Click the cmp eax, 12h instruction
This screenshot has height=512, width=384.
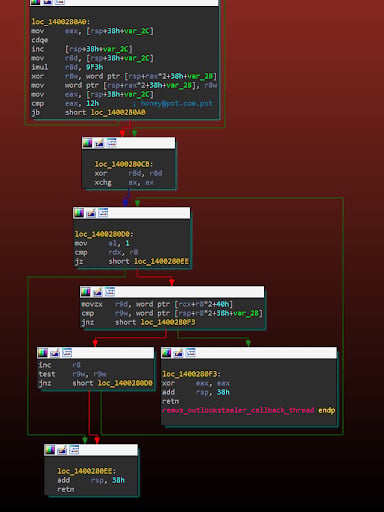coord(65,103)
